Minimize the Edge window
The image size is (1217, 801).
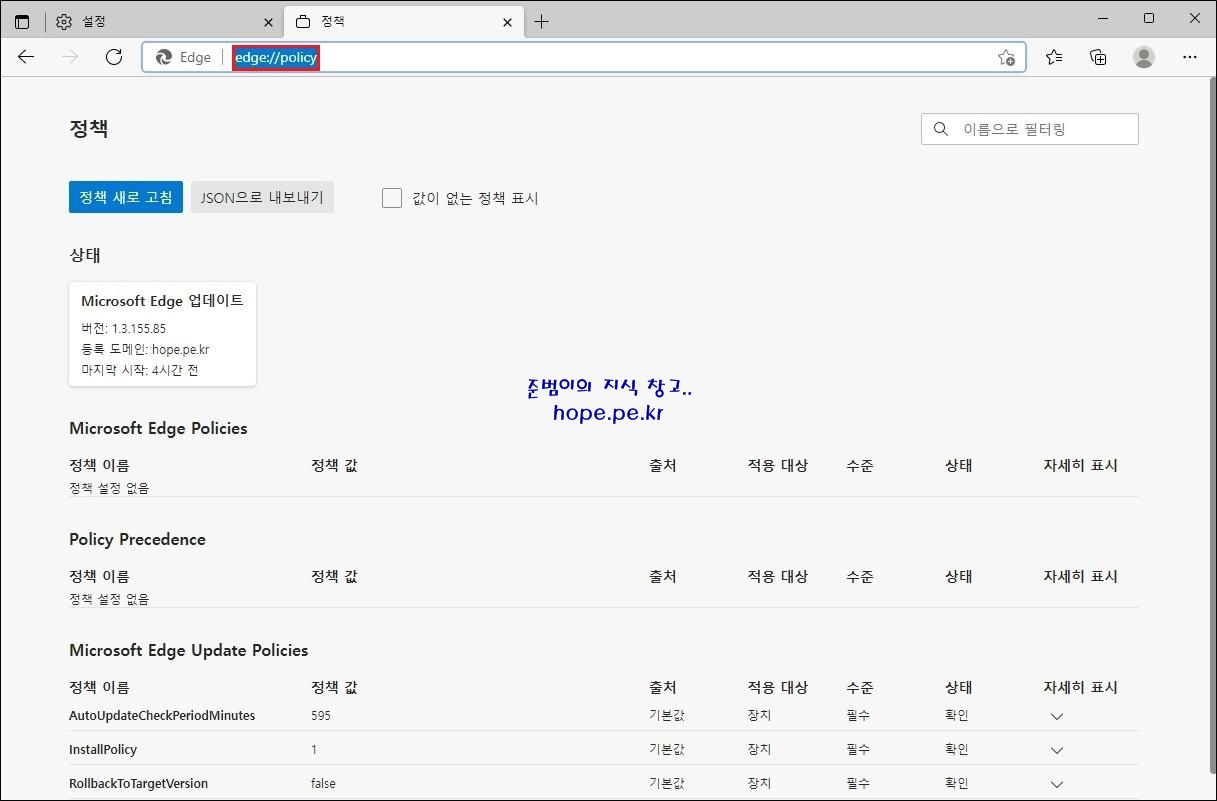[x=1103, y=18]
